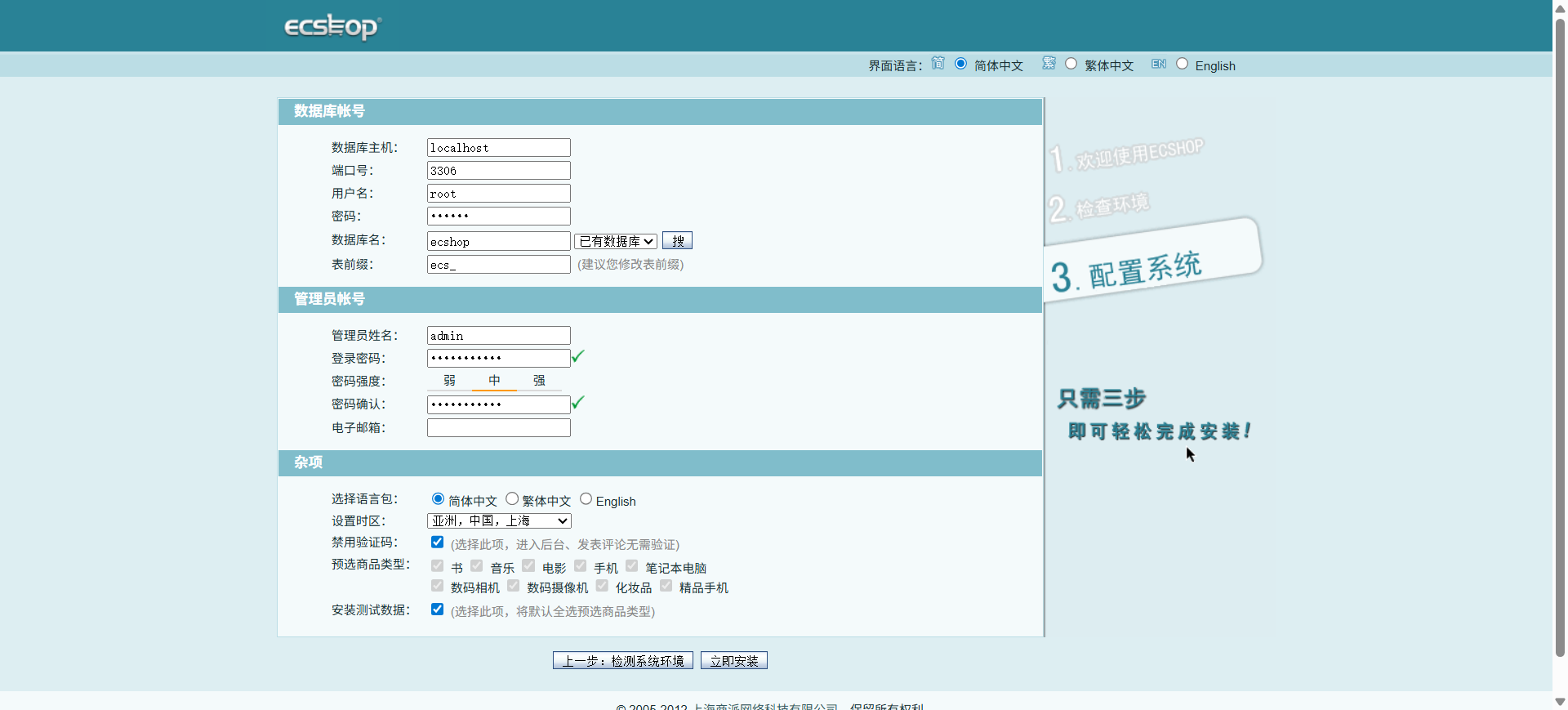This screenshot has height=710, width=1568.
Task: Click step 2 检查环境
Action: tap(1099, 208)
